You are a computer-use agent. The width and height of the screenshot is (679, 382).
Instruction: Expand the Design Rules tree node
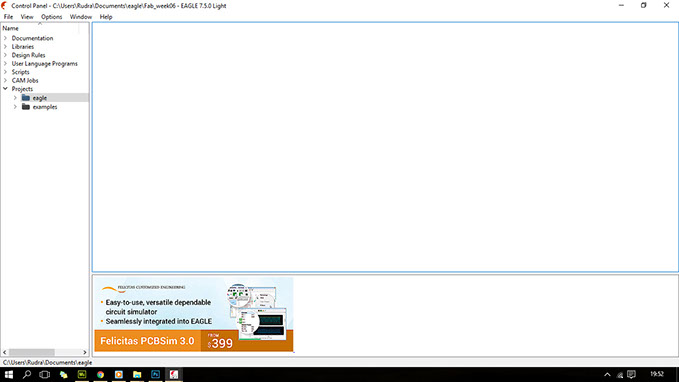coord(5,55)
